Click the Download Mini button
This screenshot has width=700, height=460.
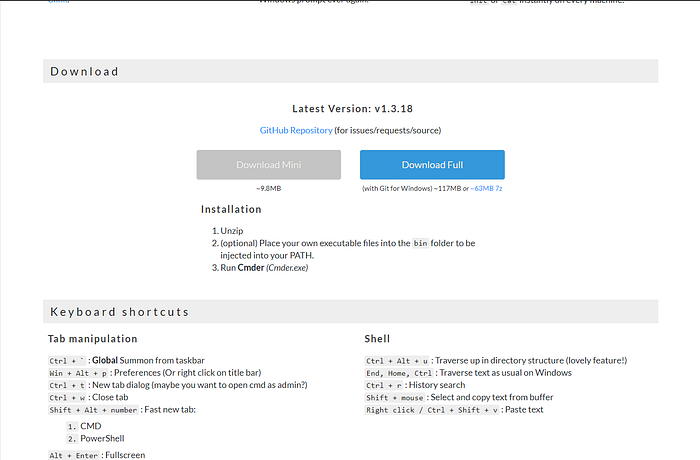(x=269, y=165)
